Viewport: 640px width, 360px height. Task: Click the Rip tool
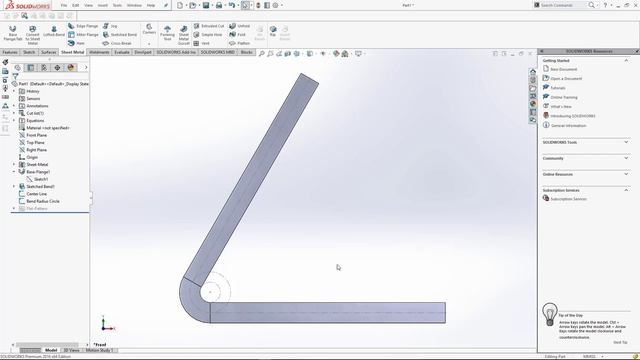tap(273, 31)
